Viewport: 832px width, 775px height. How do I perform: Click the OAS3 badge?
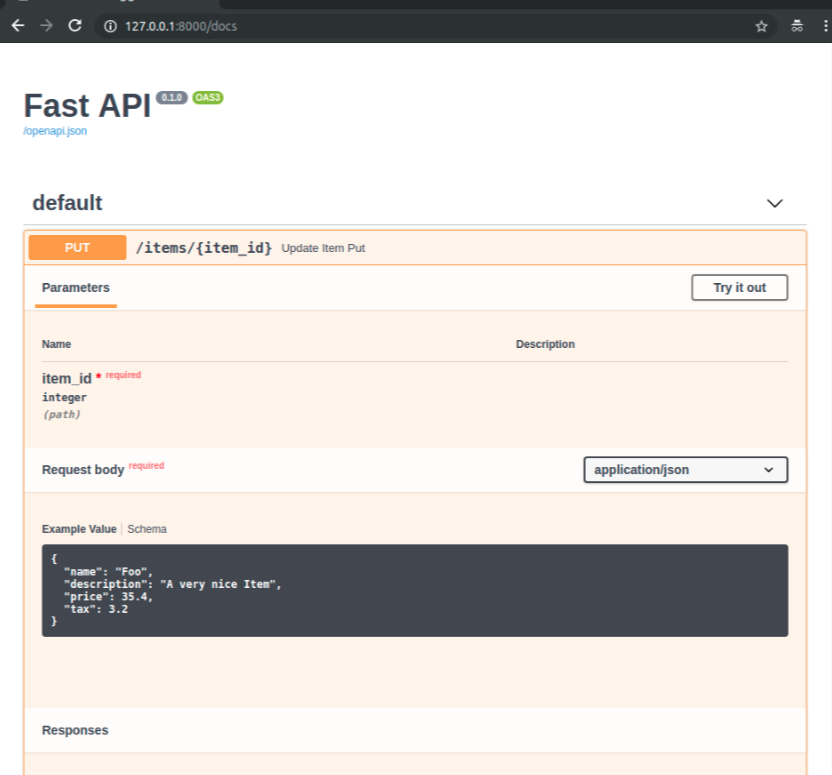207,98
